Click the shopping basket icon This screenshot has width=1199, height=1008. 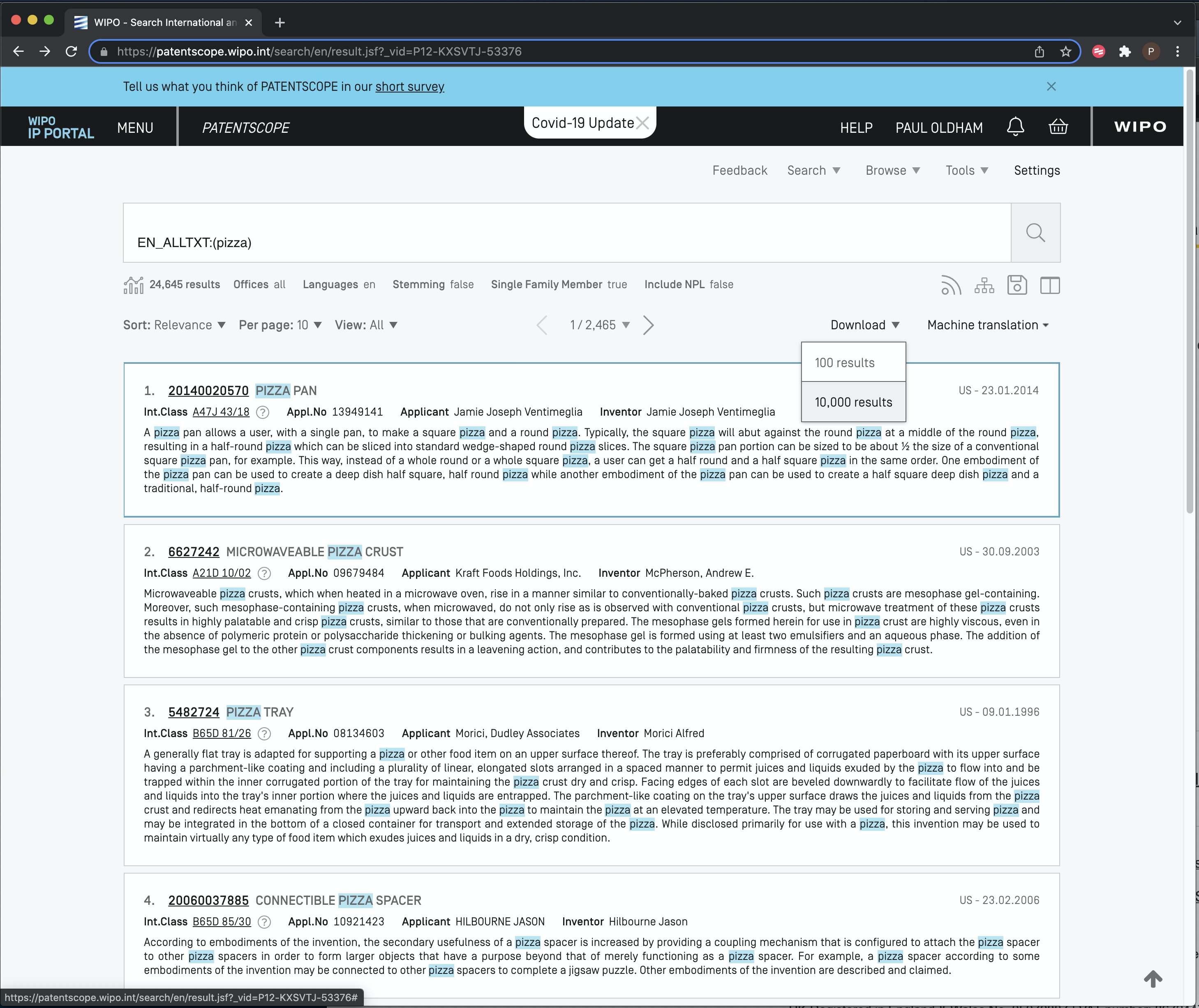coord(1058,127)
